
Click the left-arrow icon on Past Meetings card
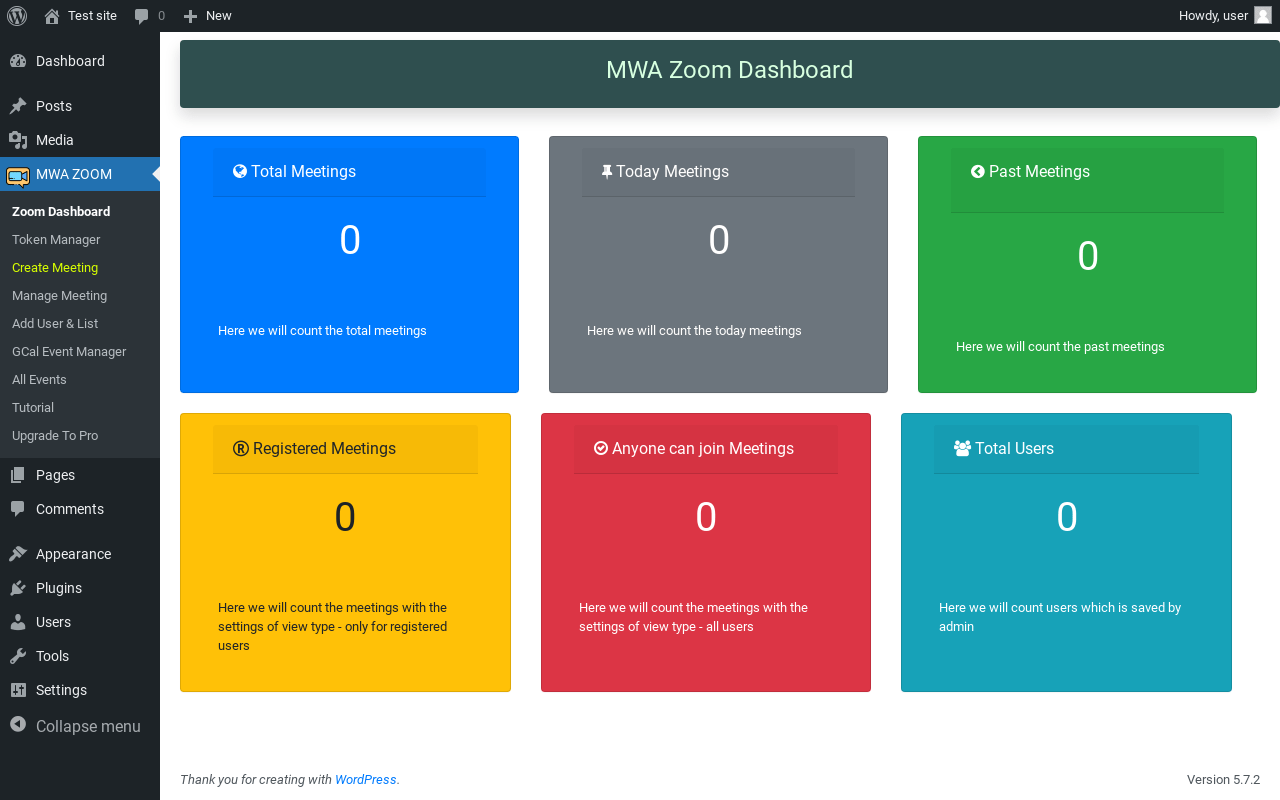point(978,171)
